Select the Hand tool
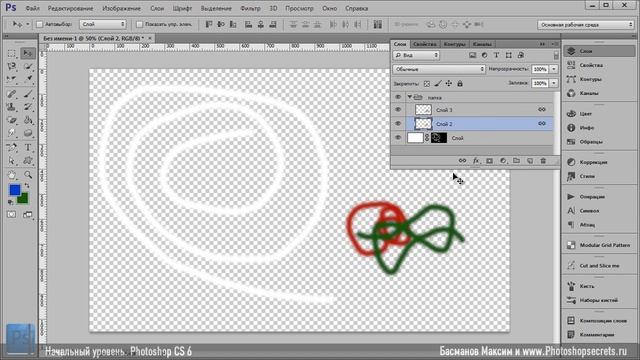The image size is (640, 360). pyautogui.click(x=11, y=175)
